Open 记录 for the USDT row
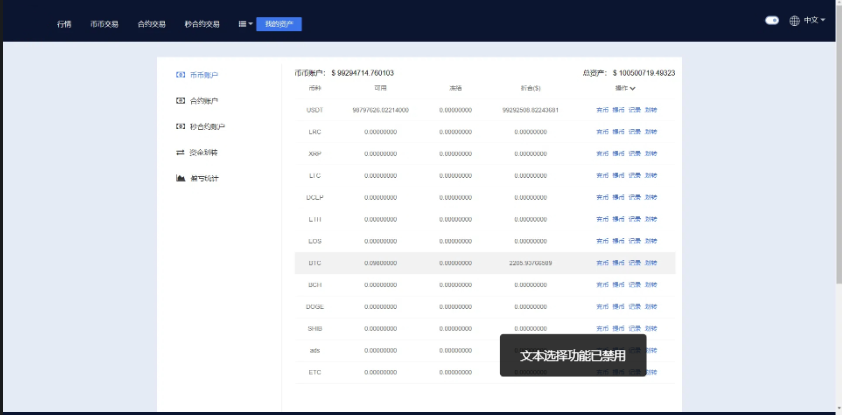 pos(635,110)
